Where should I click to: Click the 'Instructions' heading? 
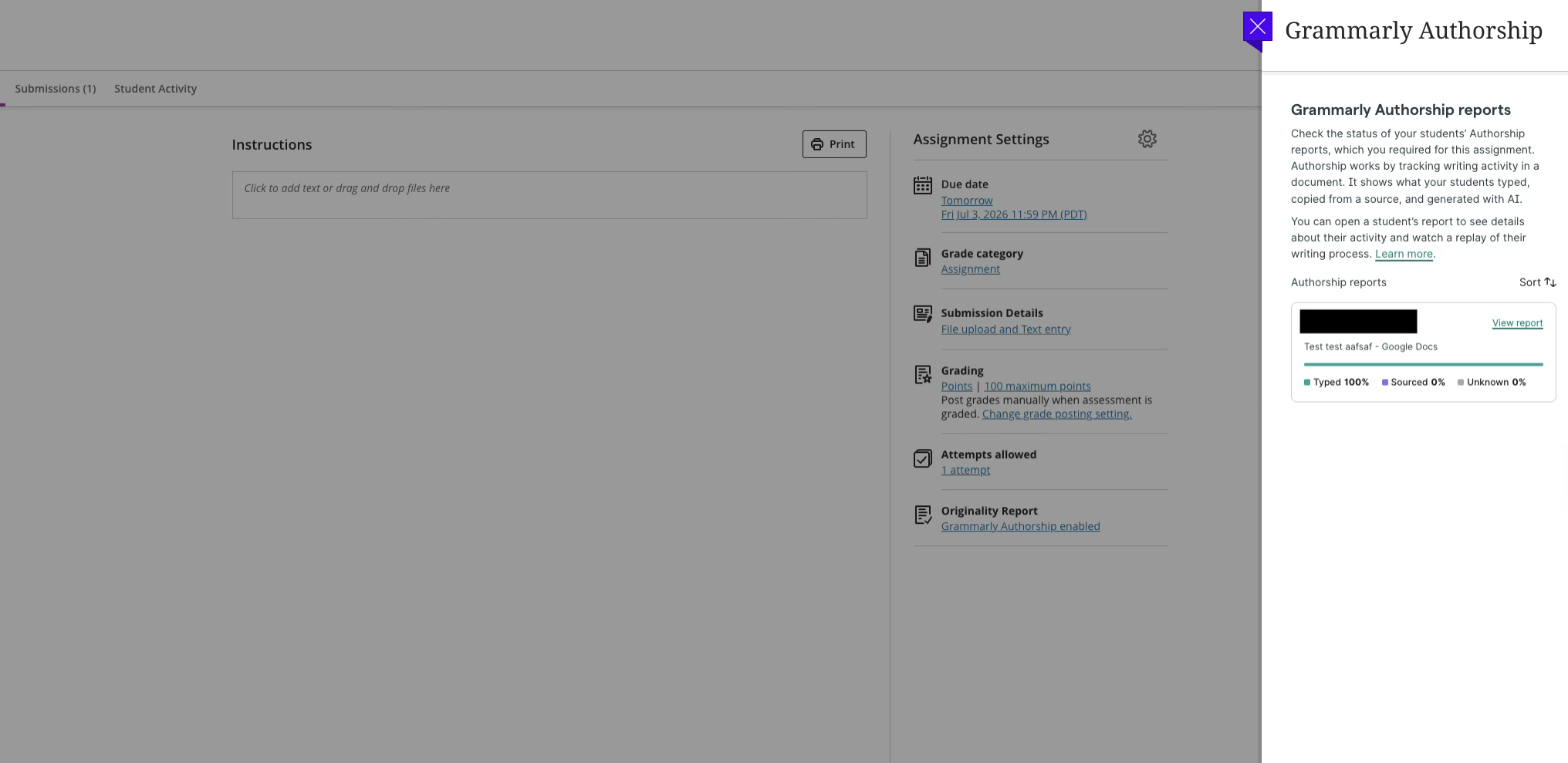[x=272, y=145]
